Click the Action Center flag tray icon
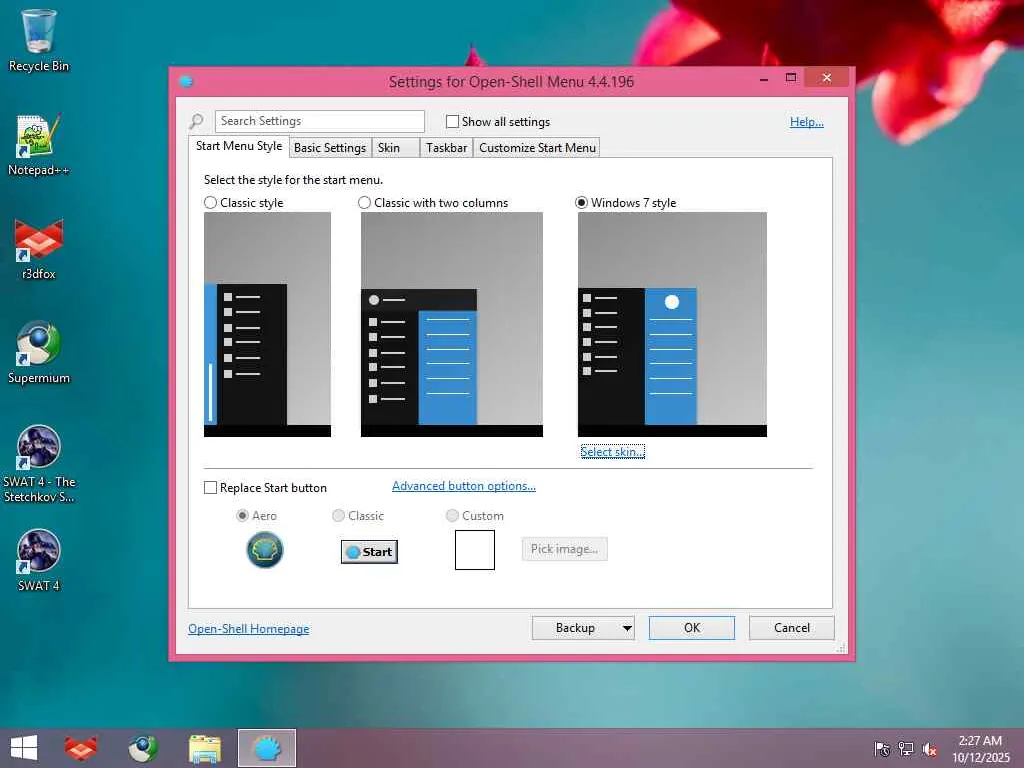 pos(882,749)
